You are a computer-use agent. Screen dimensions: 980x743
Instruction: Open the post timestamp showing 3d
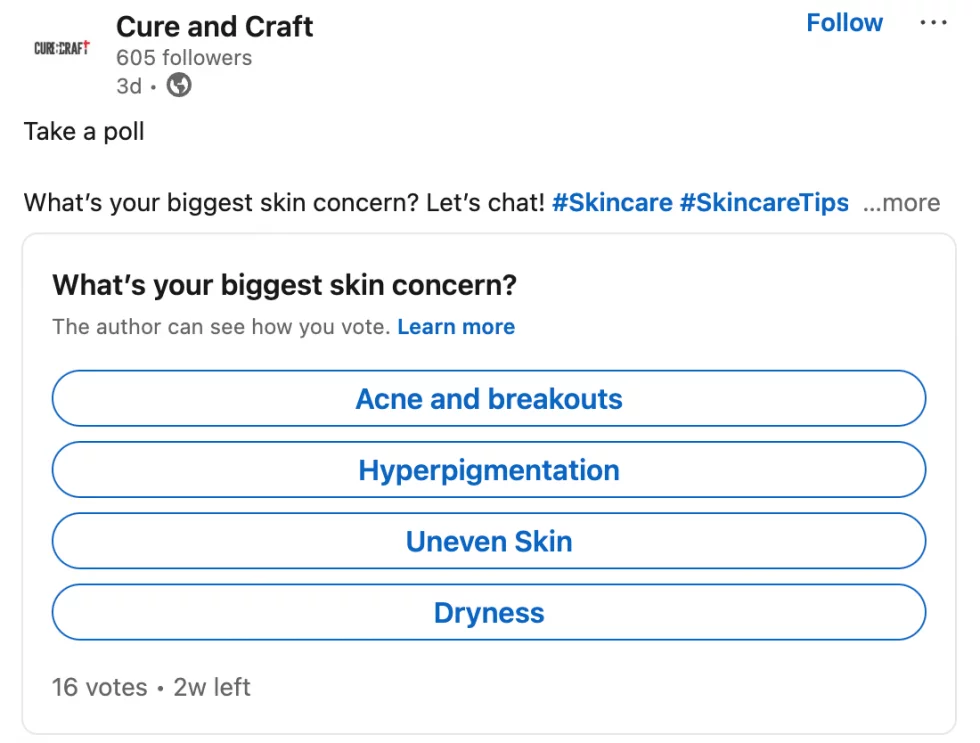128,86
